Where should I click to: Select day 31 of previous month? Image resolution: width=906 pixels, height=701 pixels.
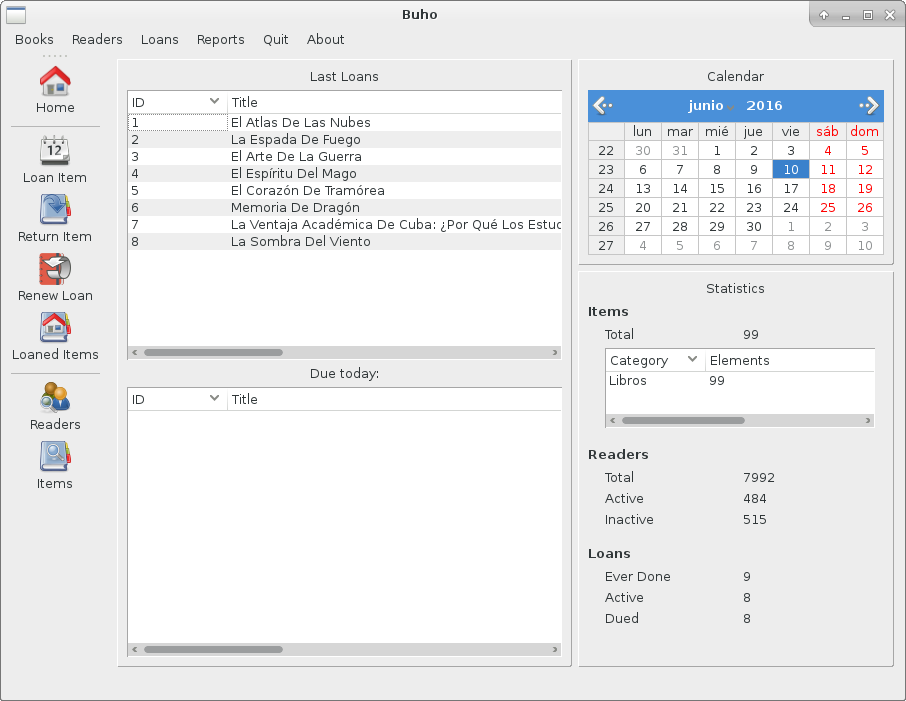pyautogui.click(x=680, y=151)
